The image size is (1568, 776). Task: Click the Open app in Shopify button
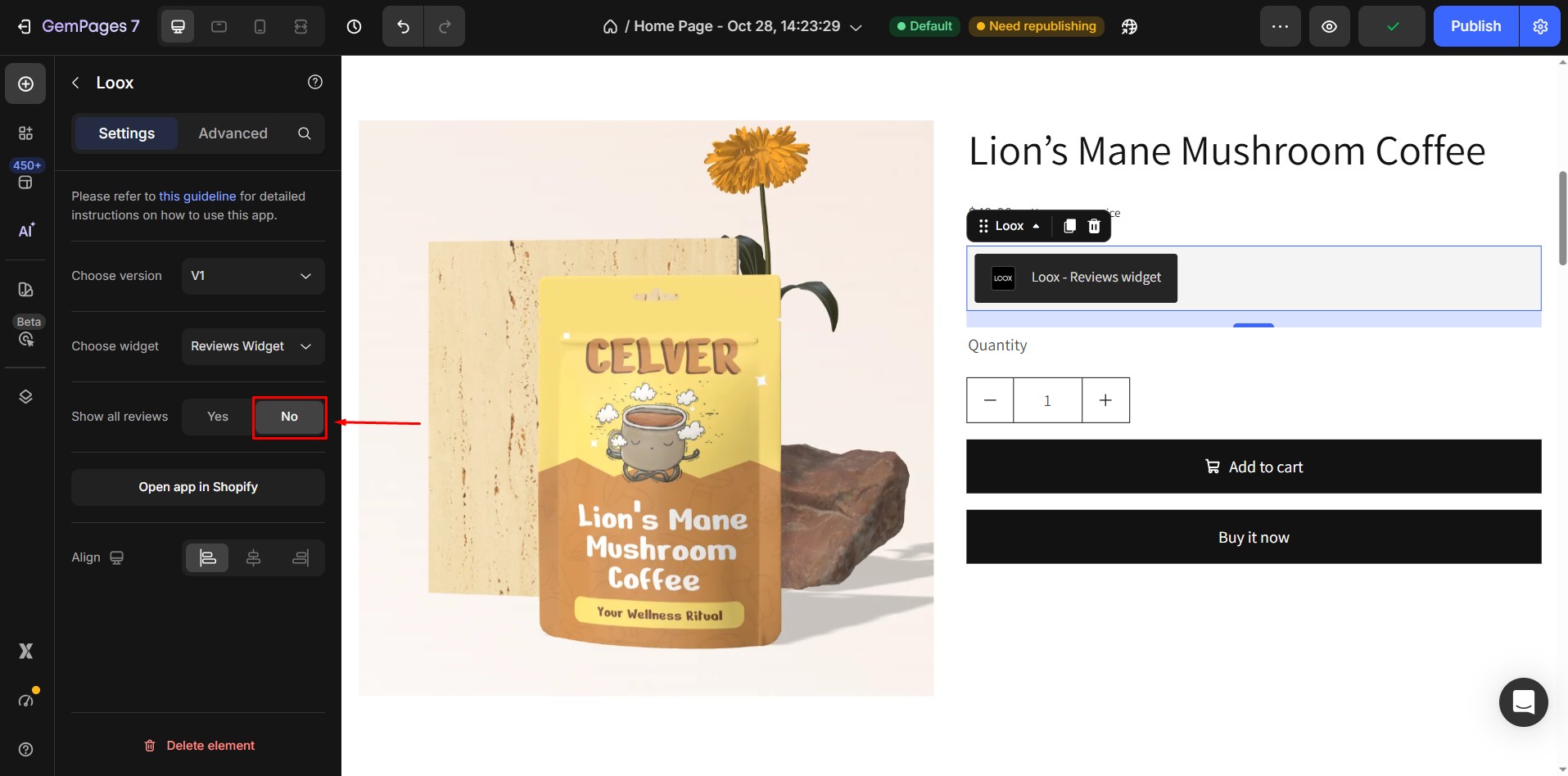(198, 487)
